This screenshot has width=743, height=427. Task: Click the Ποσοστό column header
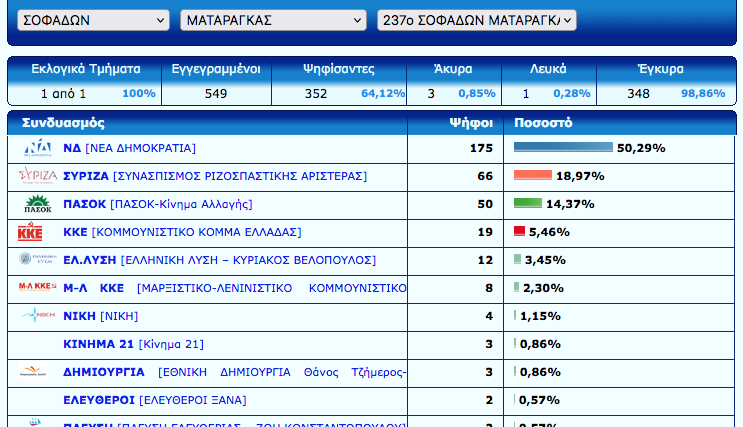pos(542,123)
